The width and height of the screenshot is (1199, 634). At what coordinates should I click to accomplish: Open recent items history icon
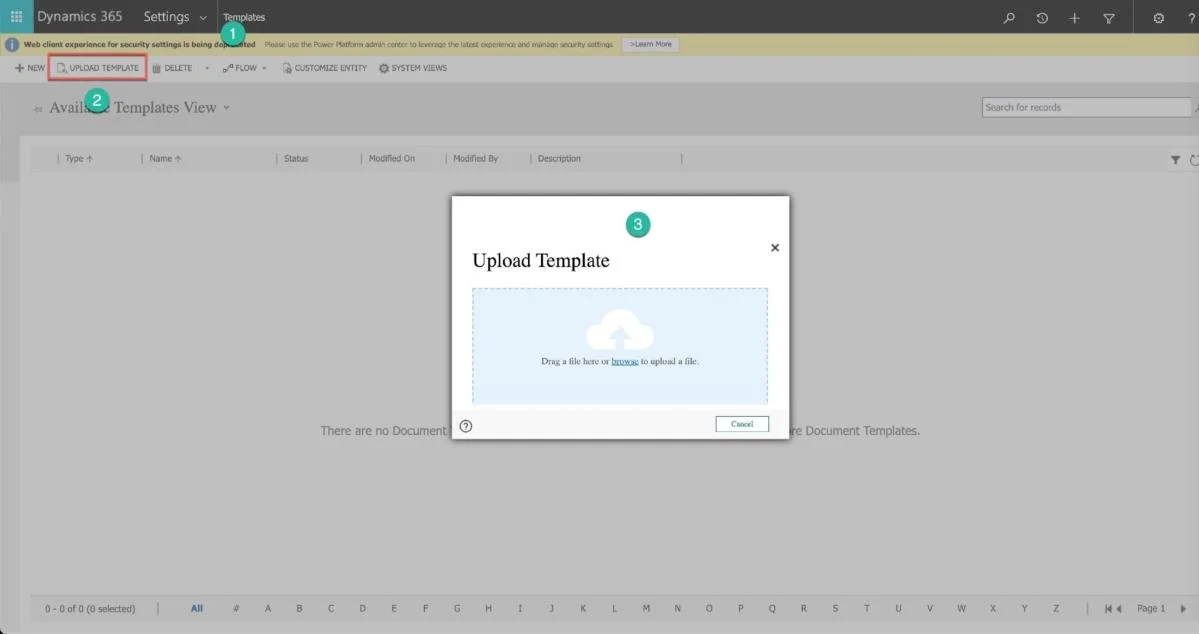pos(1041,18)
